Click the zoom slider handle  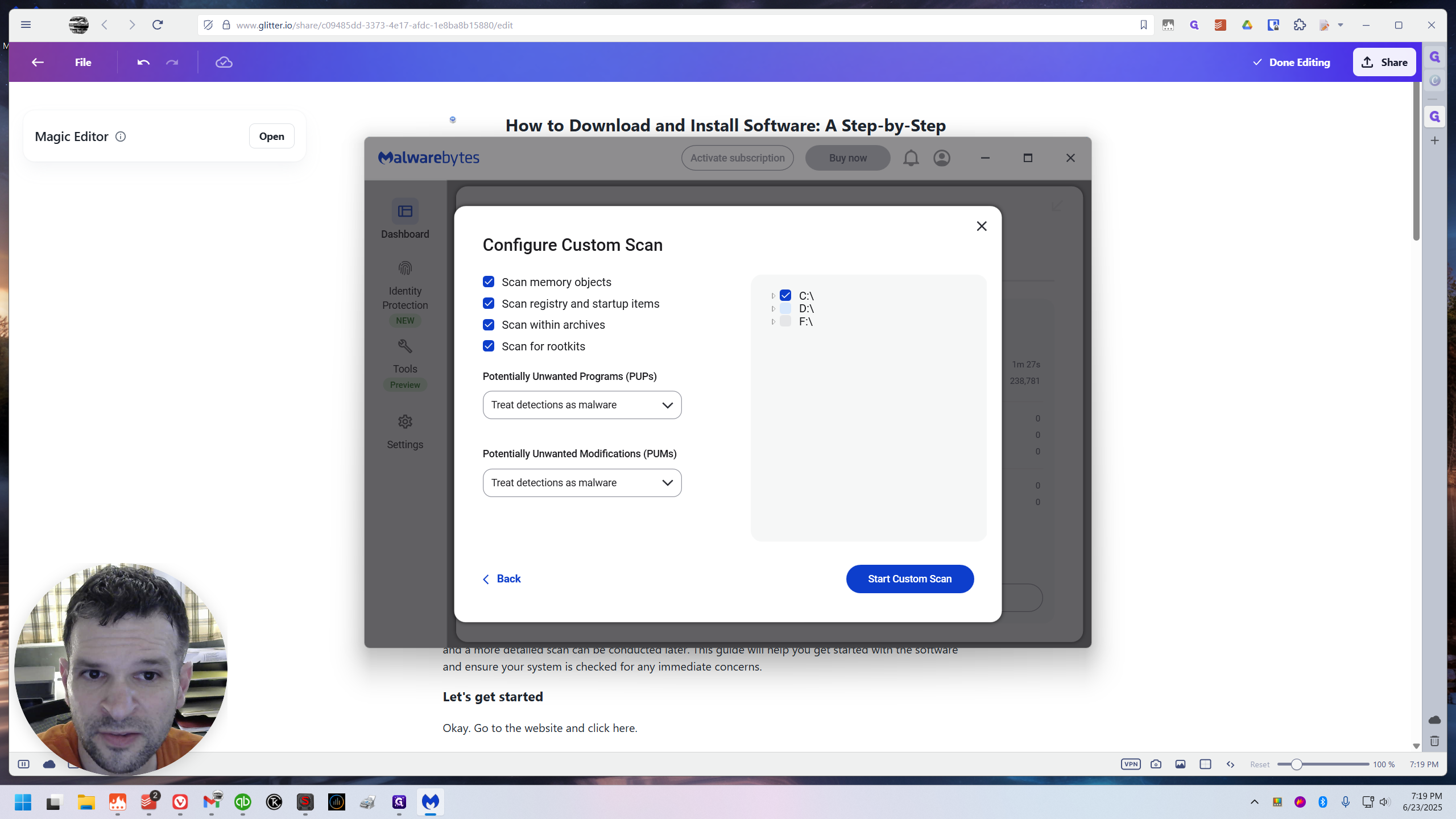tap(1296, 764)
